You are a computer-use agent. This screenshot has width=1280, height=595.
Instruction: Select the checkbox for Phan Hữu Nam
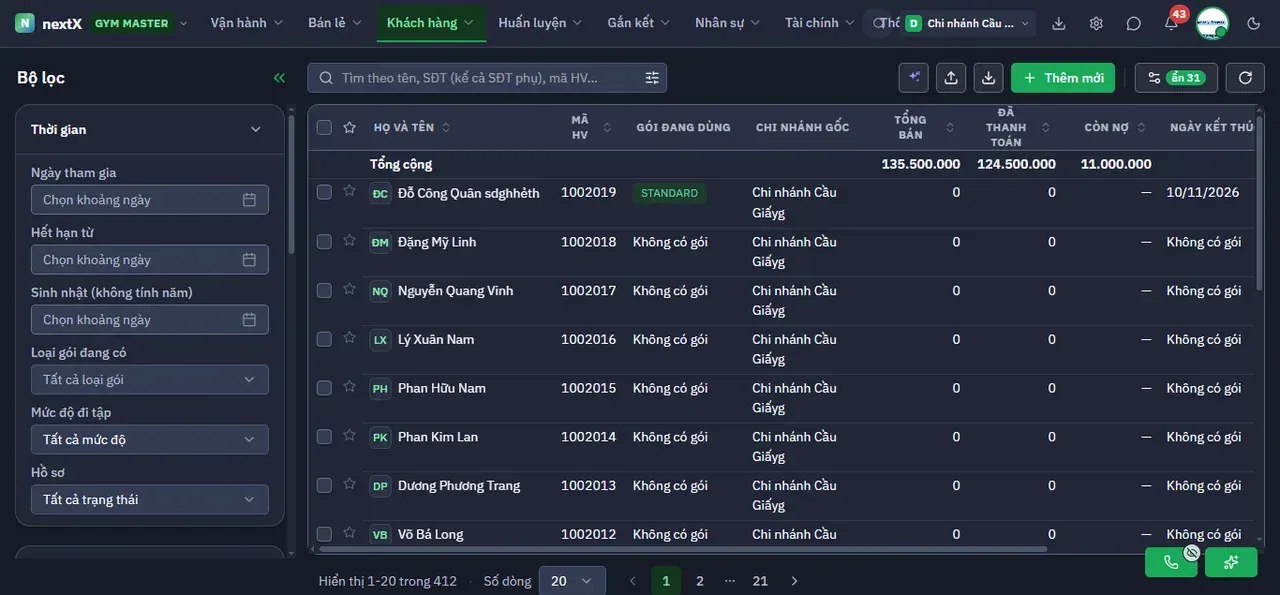[x=324, y=388]
